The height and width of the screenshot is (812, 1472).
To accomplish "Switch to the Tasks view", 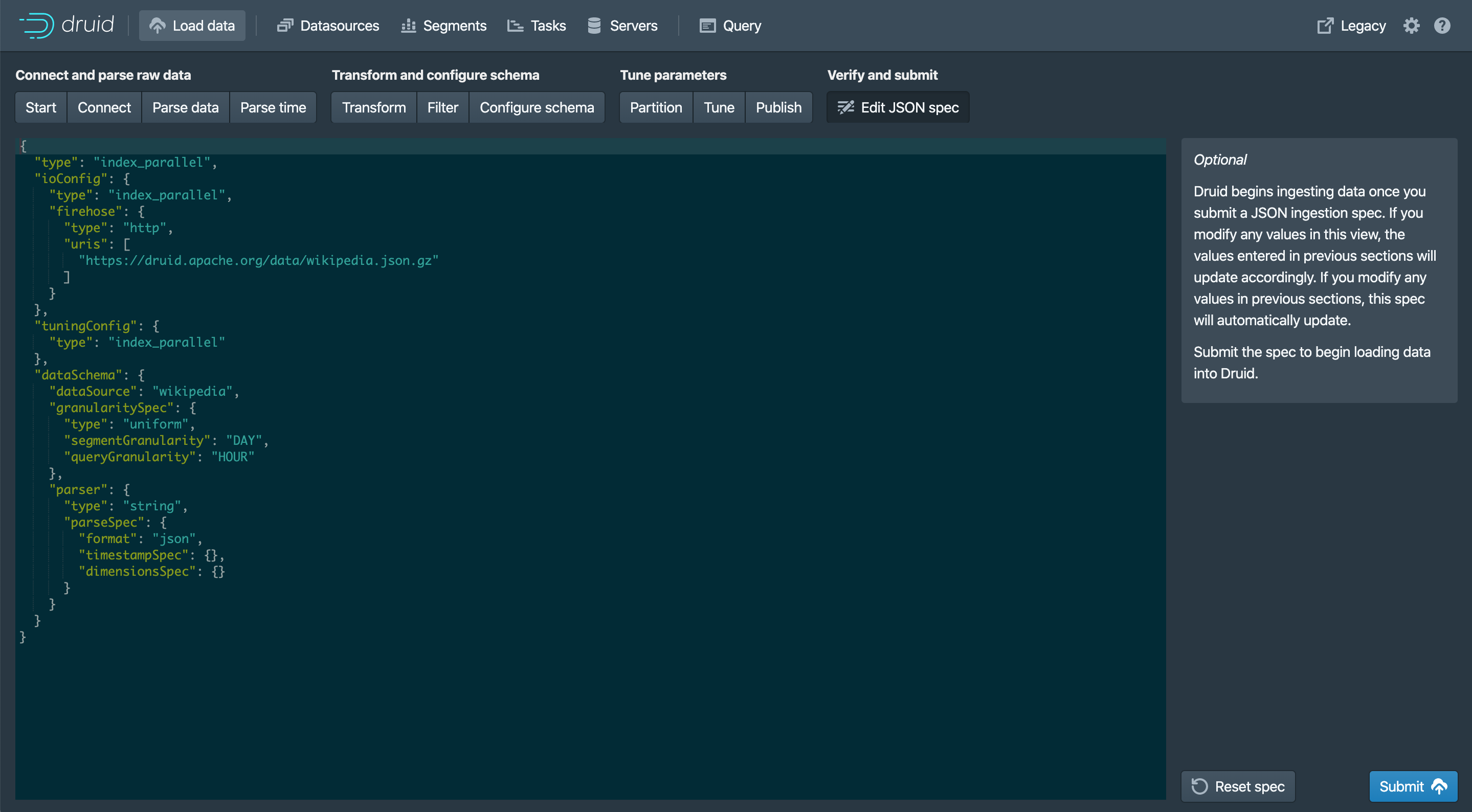I will (x=537, y=26).
